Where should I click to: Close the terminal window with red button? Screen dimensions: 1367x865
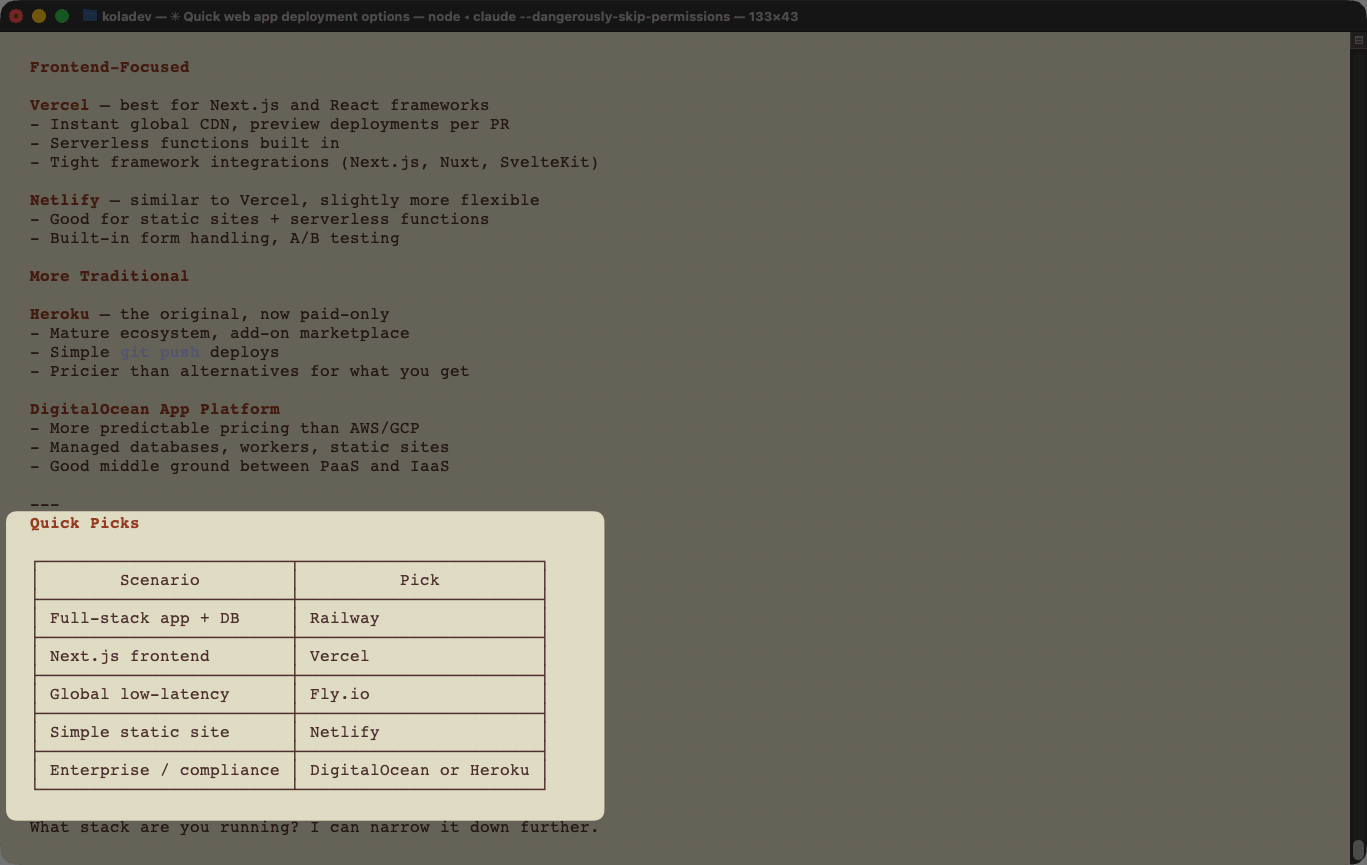16,16
